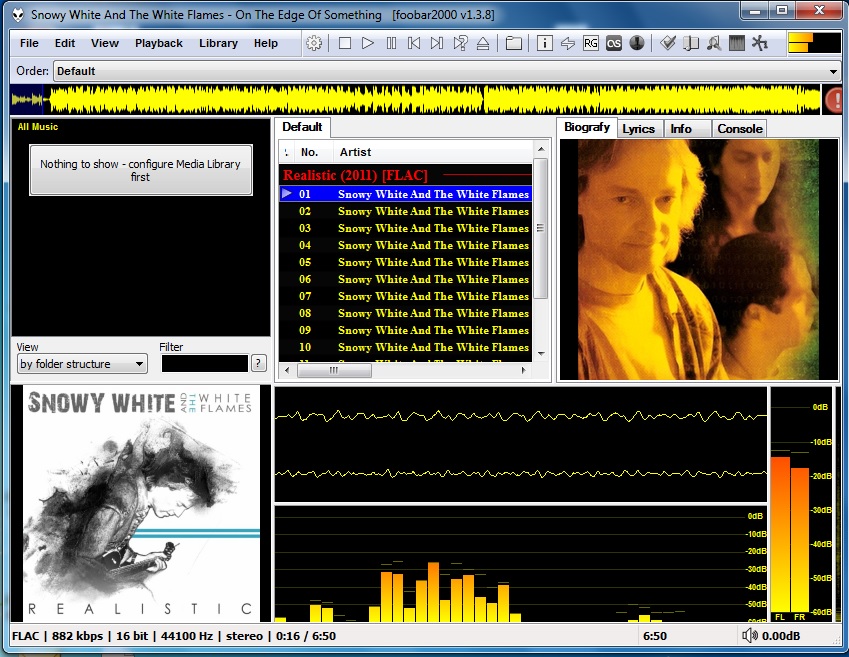
Task: Open preferences with the gear icon
Action: [314, 43]
